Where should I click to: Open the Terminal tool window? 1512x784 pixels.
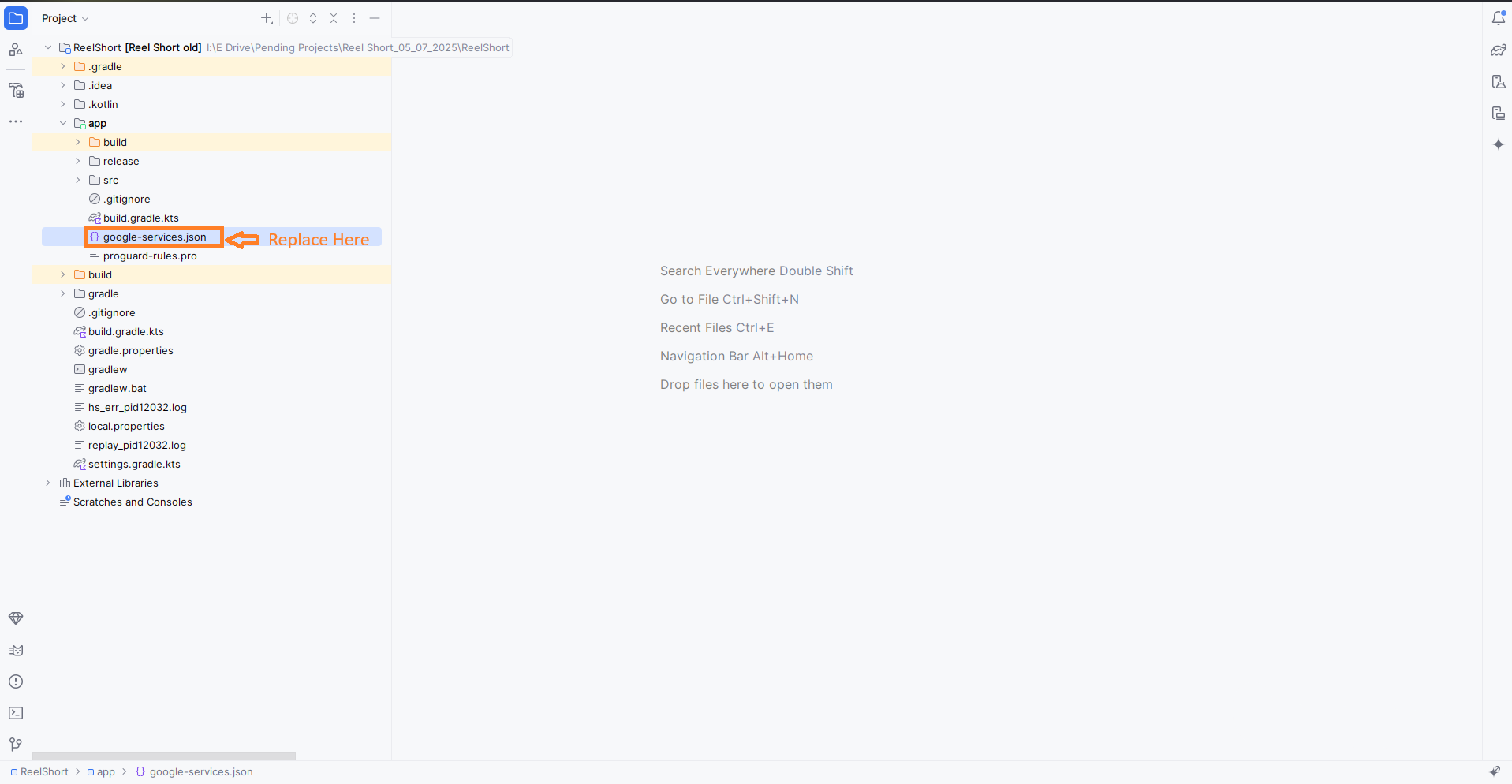pyautogui.click(x=16, y=713)
